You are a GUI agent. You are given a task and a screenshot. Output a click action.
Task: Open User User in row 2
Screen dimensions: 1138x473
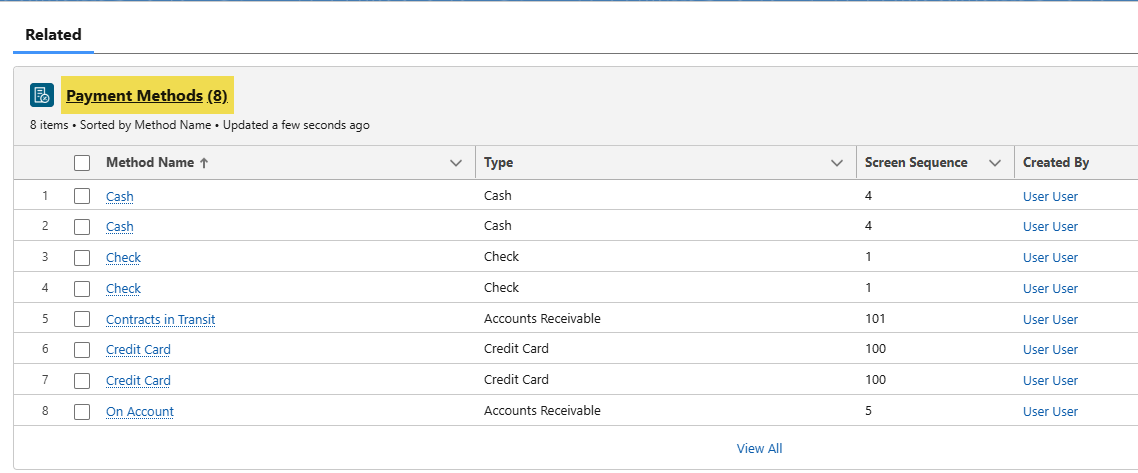(1050, 227)
